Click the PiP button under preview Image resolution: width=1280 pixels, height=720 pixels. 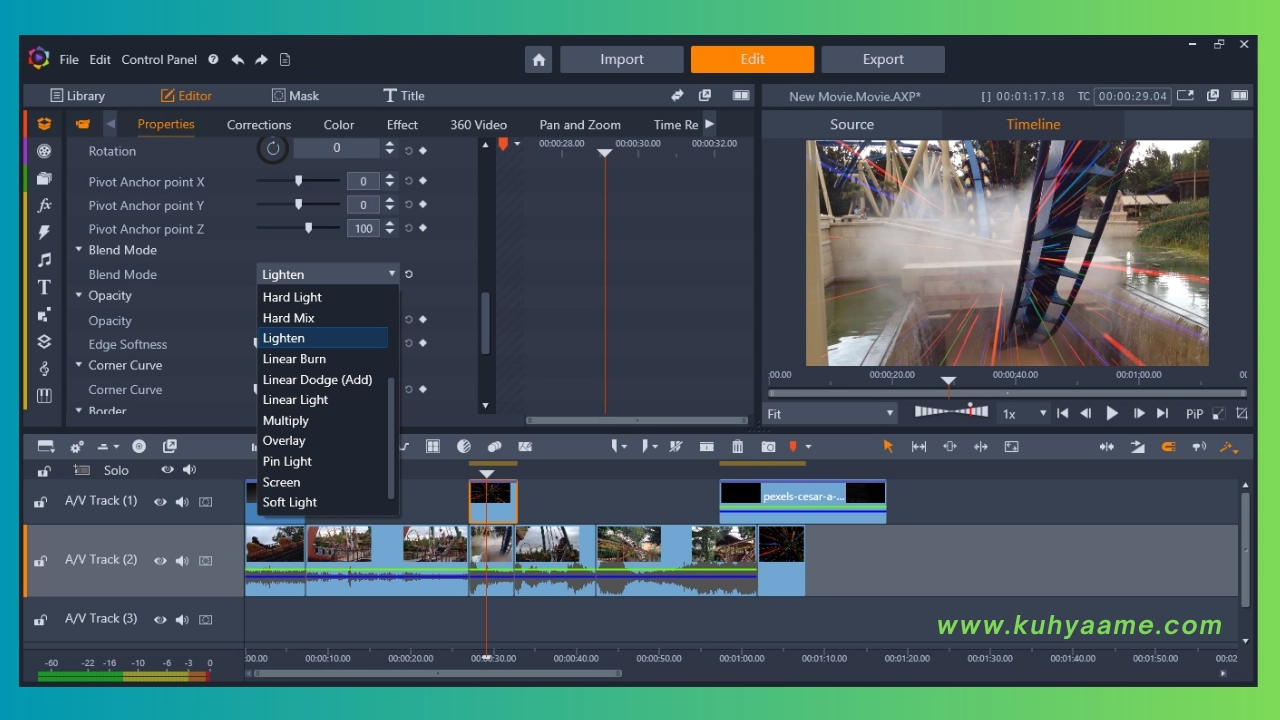coord(1194,414)
